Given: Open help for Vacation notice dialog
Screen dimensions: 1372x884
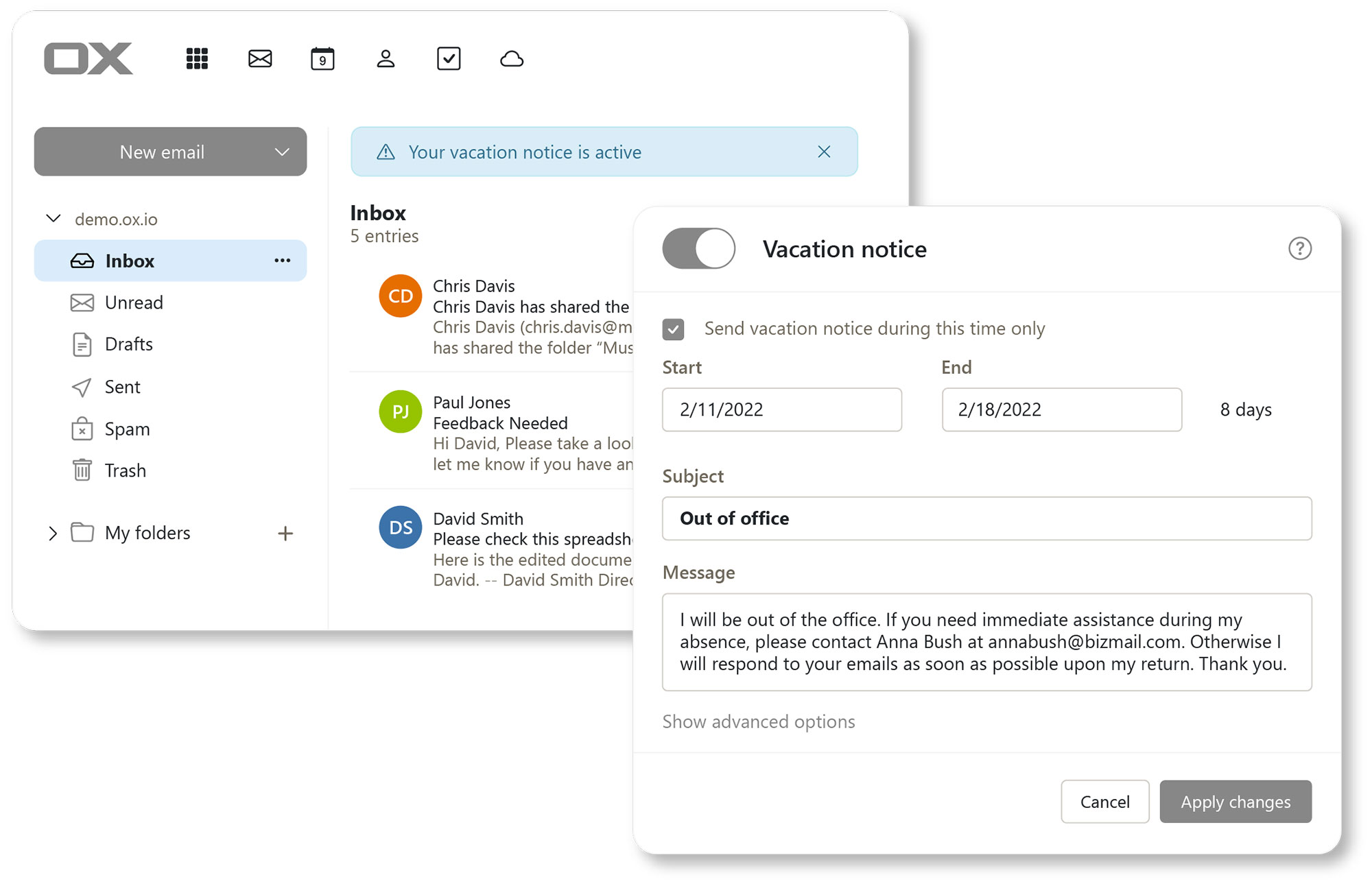Looking at the screenshot, I should (1299, 248).
